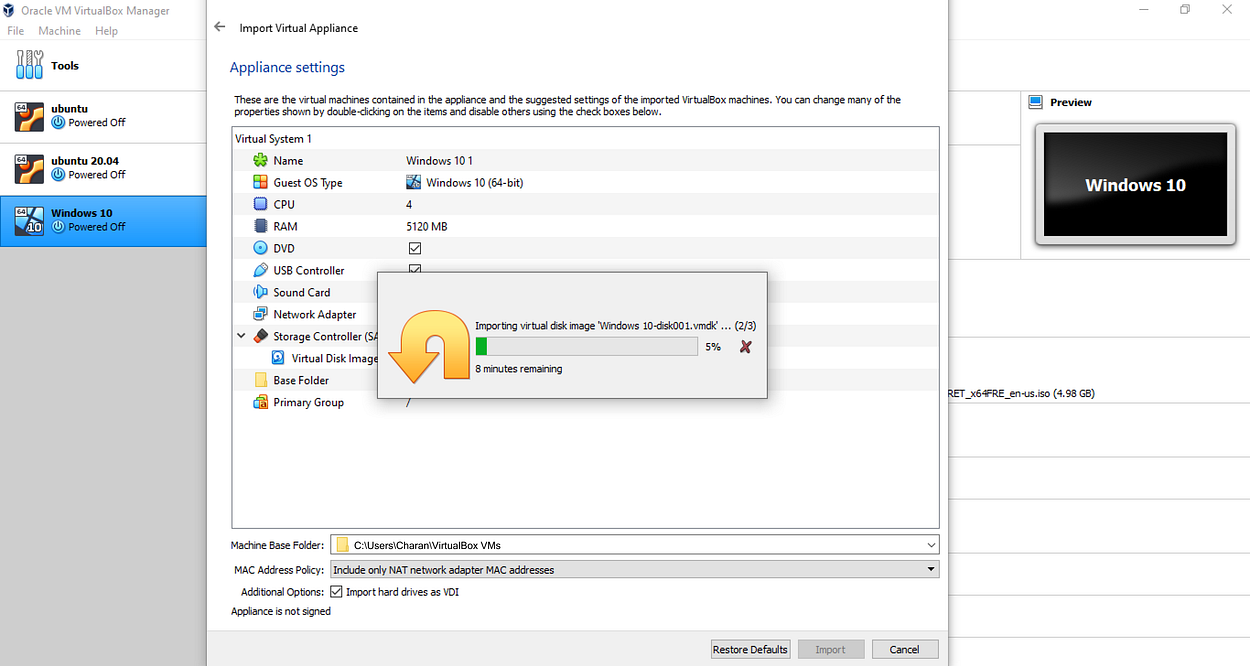The width and height of the screenshot is (1250, 666).
Task: Click the Restore Defaults button
Action: pyautogui.click(x=750, y=649)
